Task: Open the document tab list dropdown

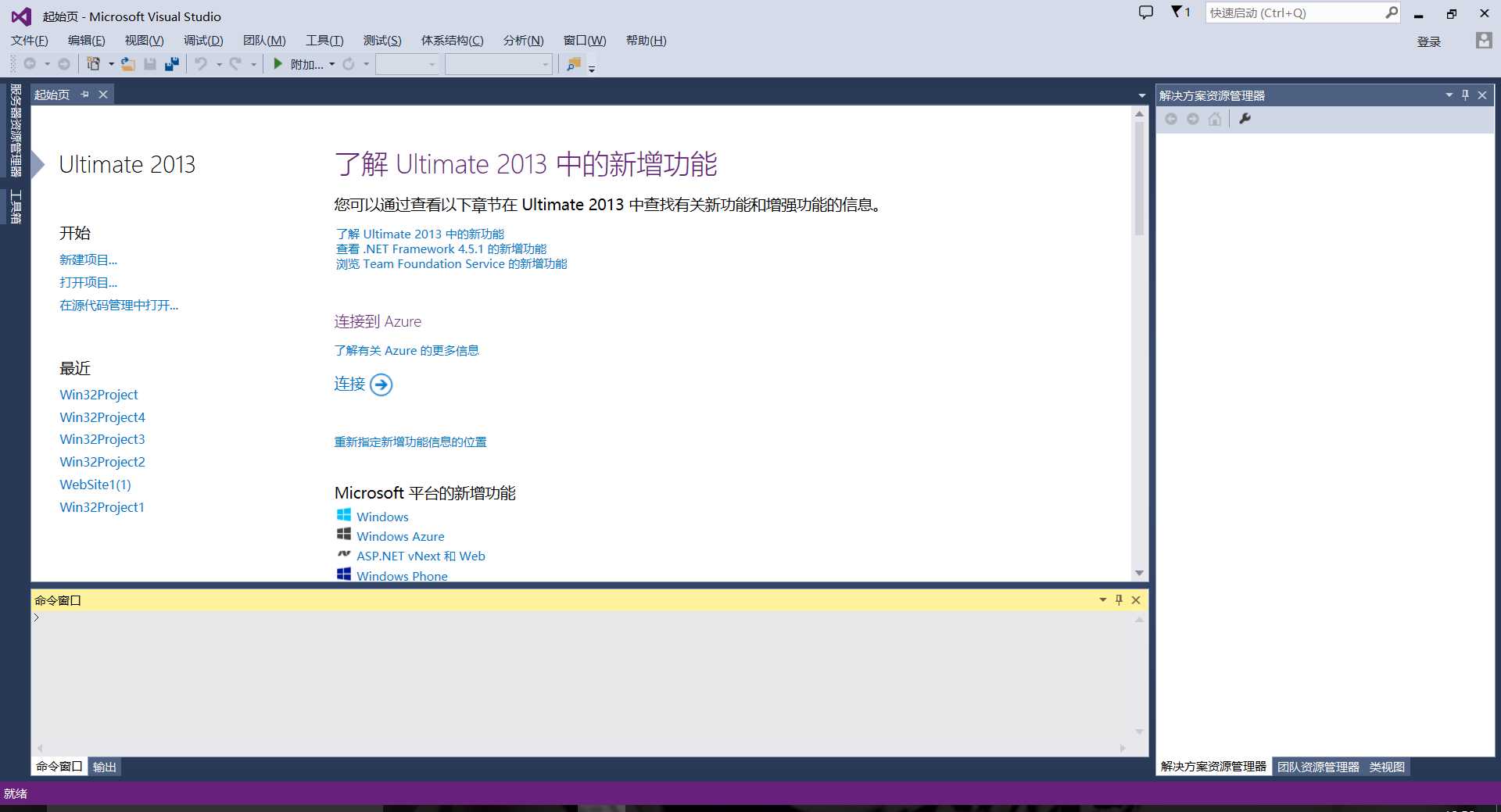Action: pyautogui.click(x=1142, y=95)
